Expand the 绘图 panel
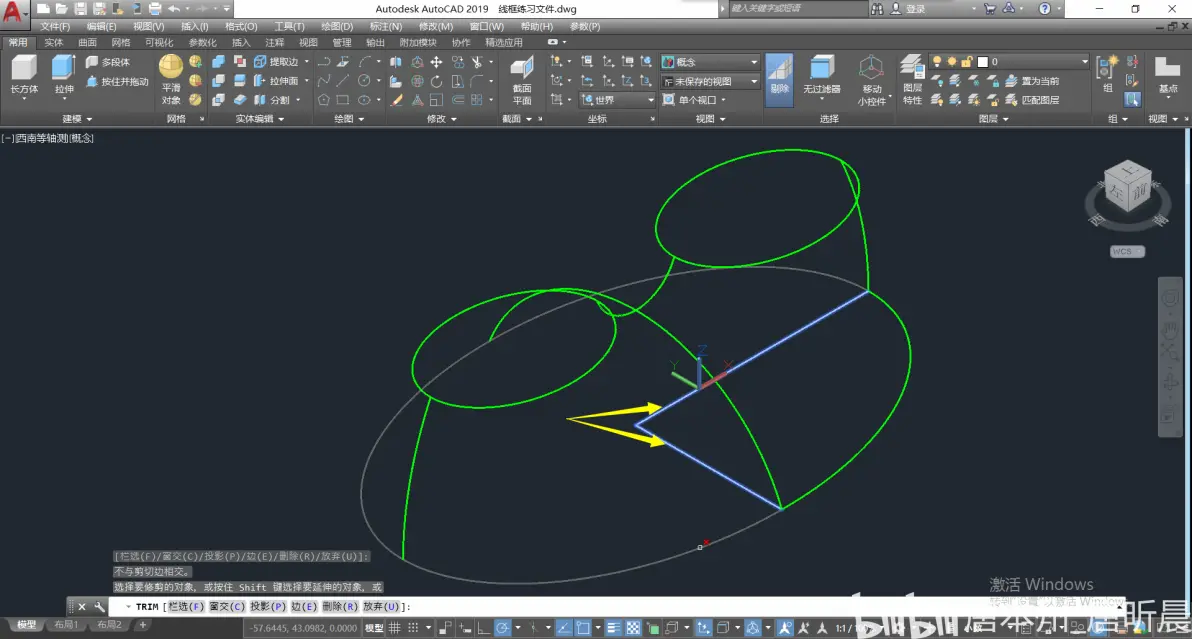This screenshot has width=1192, height=639. (349, 119)
